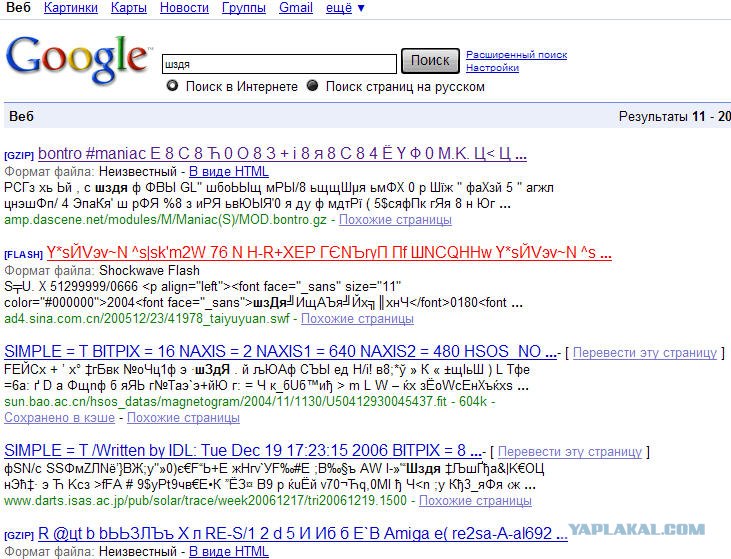Open Расширенный поиск link
The width and height of the screenshot is (731, 559).
517,55
